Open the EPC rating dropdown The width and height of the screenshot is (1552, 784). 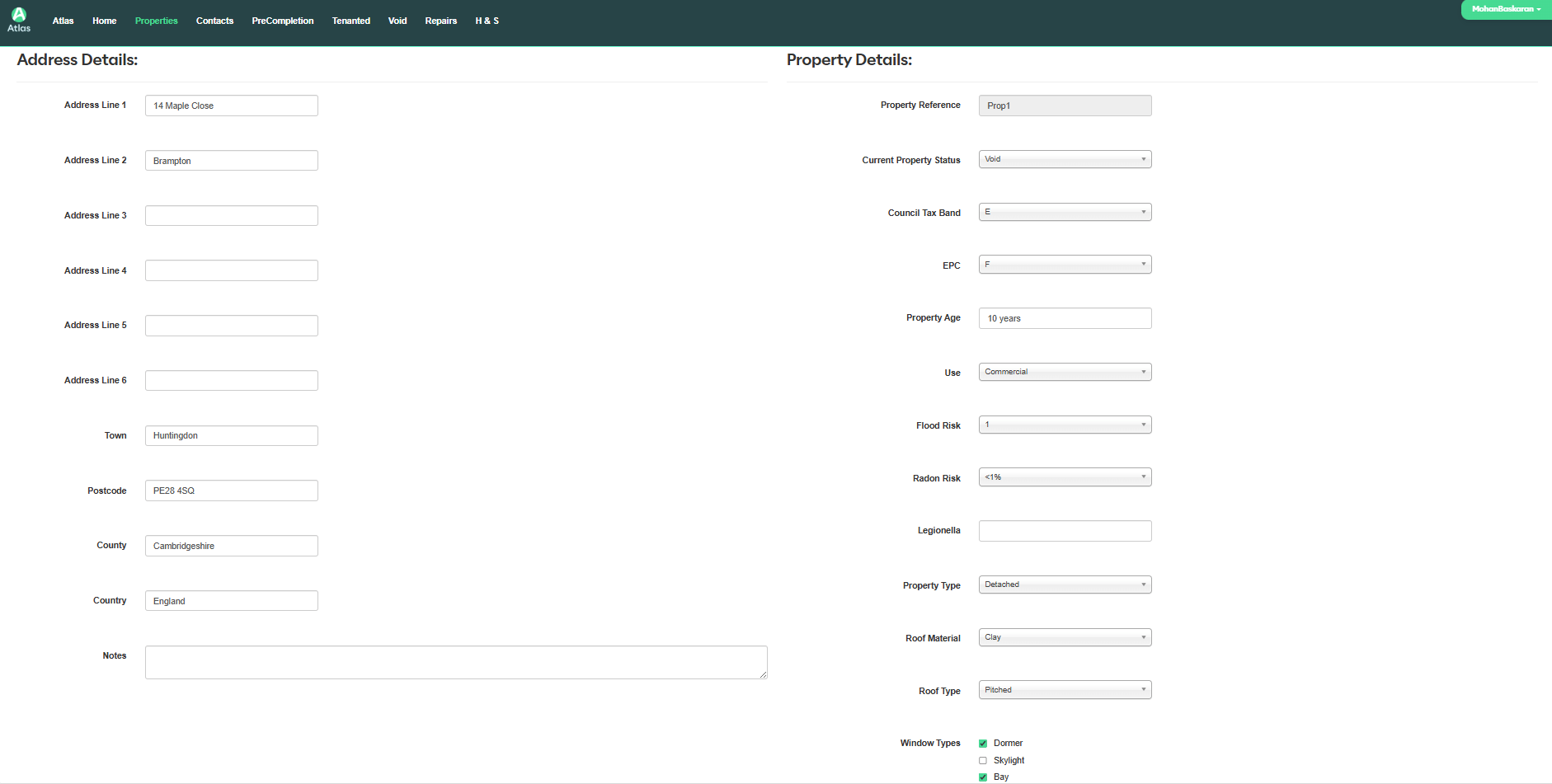pyautogui.click(x=1064, y=265)
